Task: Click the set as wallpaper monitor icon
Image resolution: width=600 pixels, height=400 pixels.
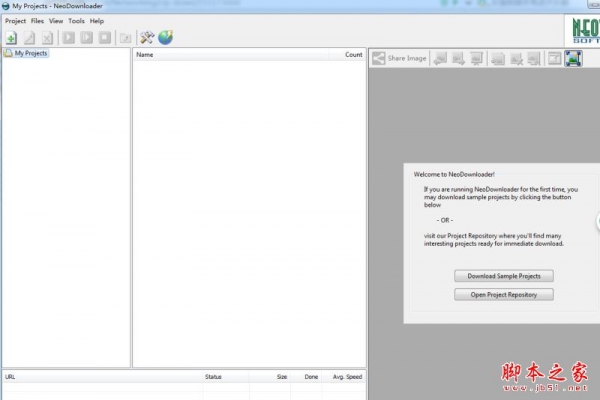Action: click(534, 59)
